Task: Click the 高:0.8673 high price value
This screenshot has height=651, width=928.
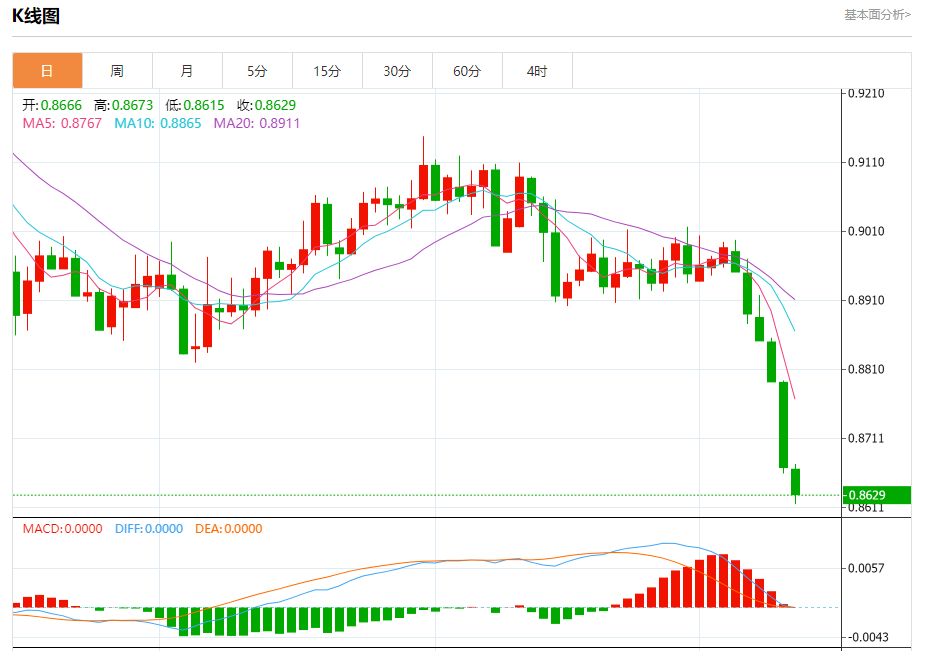Action: 123,105
